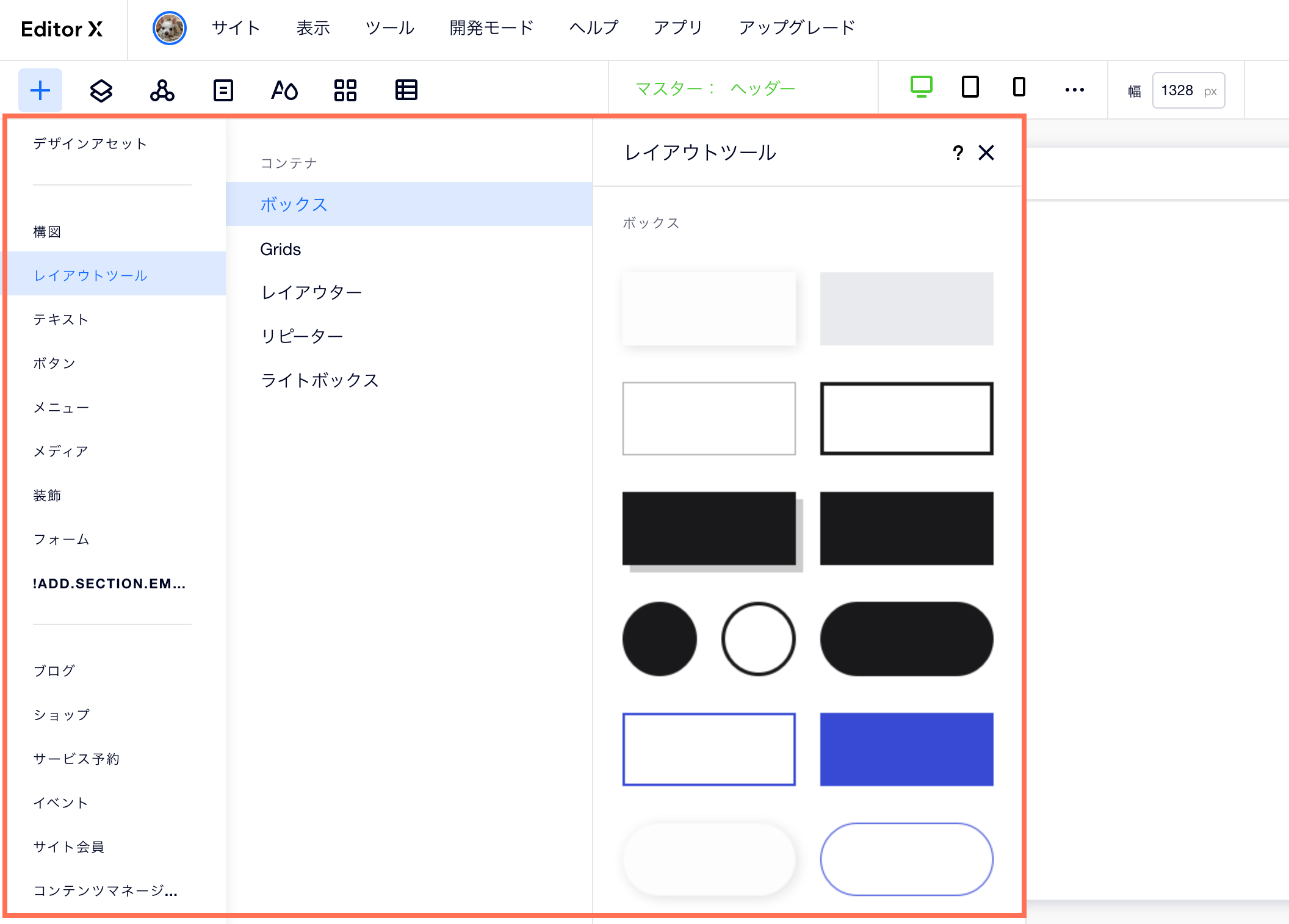Select the リピーター subcategory

pyautogui.click(x=302, y=337)
